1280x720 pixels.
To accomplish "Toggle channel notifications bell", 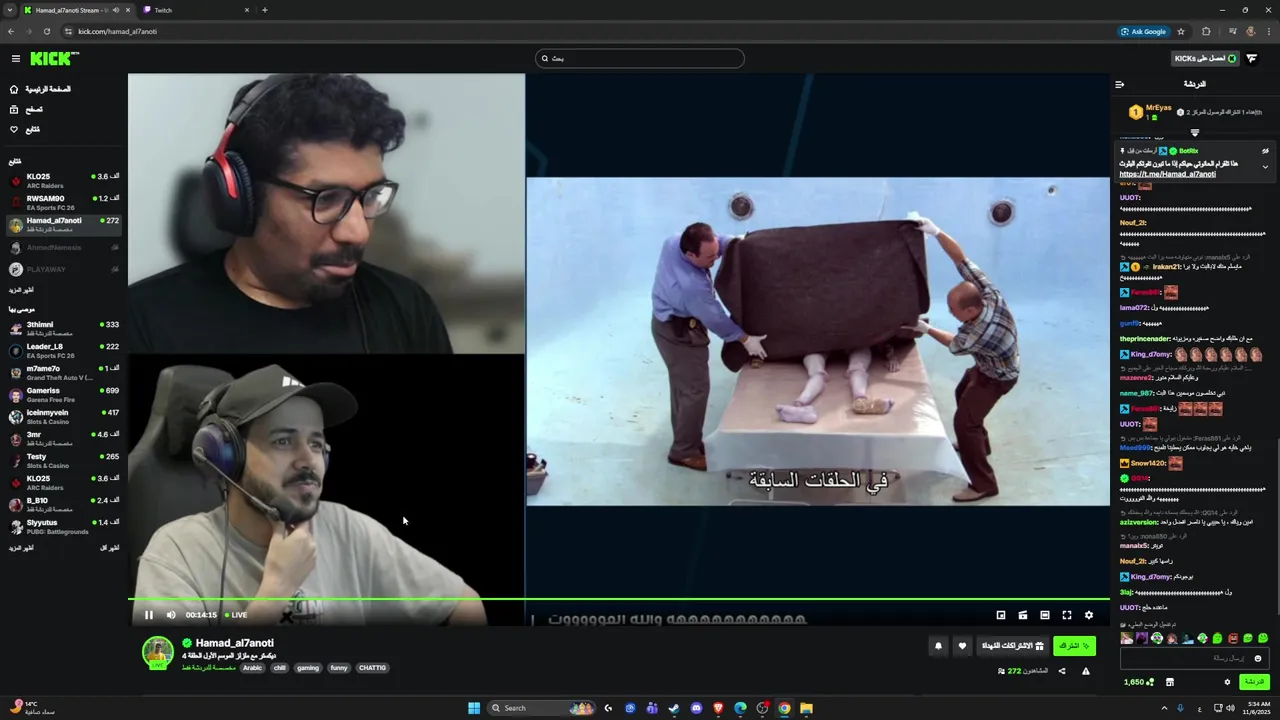I will 938,646.
